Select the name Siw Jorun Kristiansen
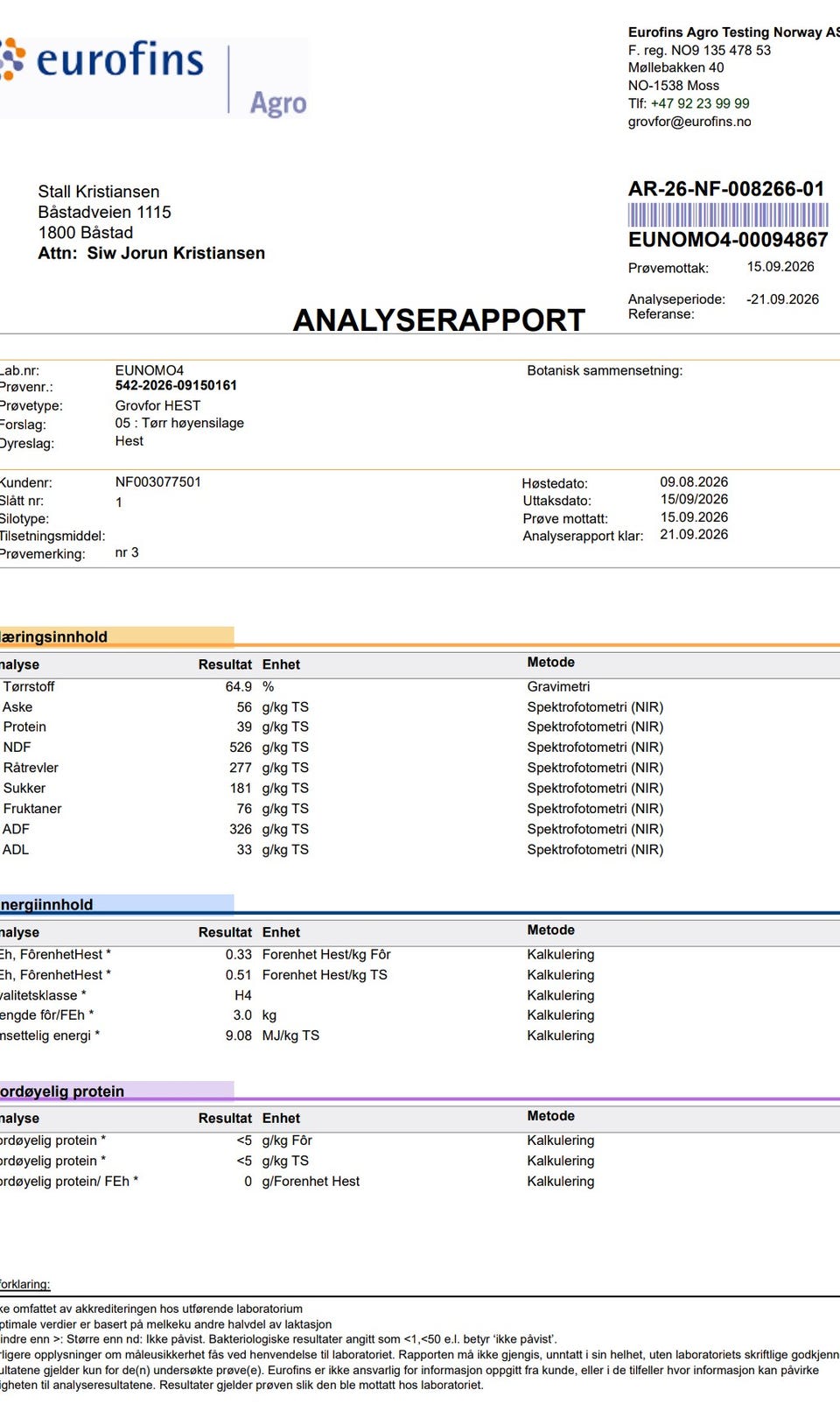Image resolution: width=840 pixels, height=1425 pixels. [176, 253]
